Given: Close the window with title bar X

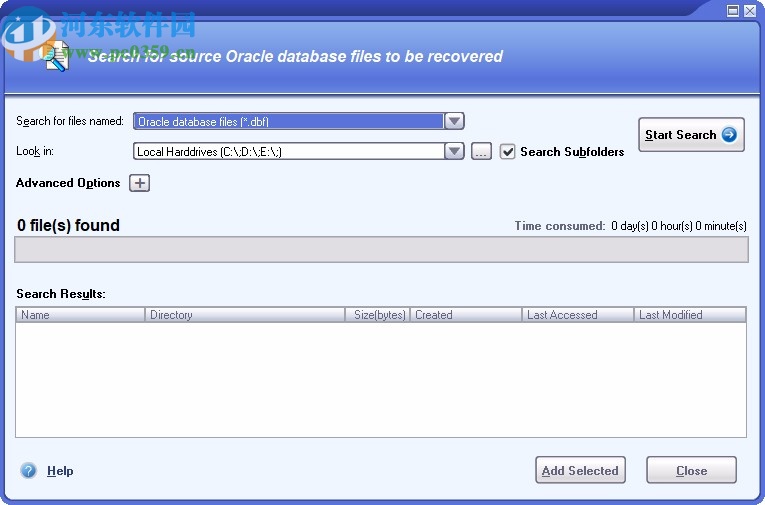Looking at the screenshot, I should click(750, 11).
